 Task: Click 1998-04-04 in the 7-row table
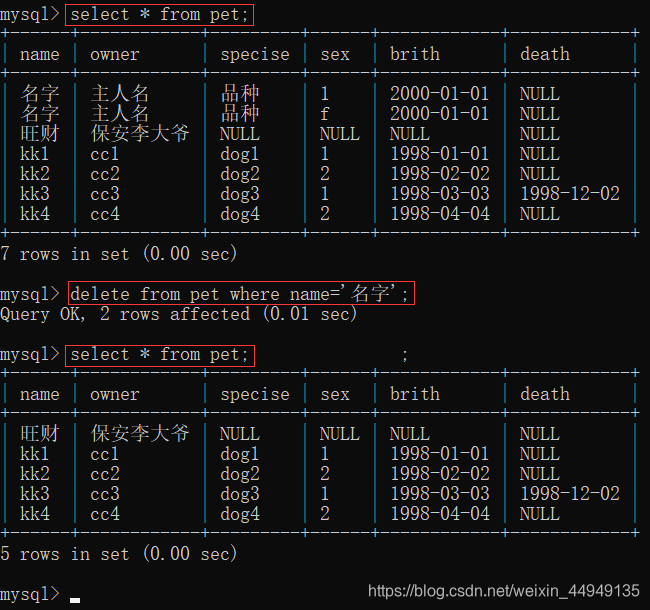click(440, 214)
